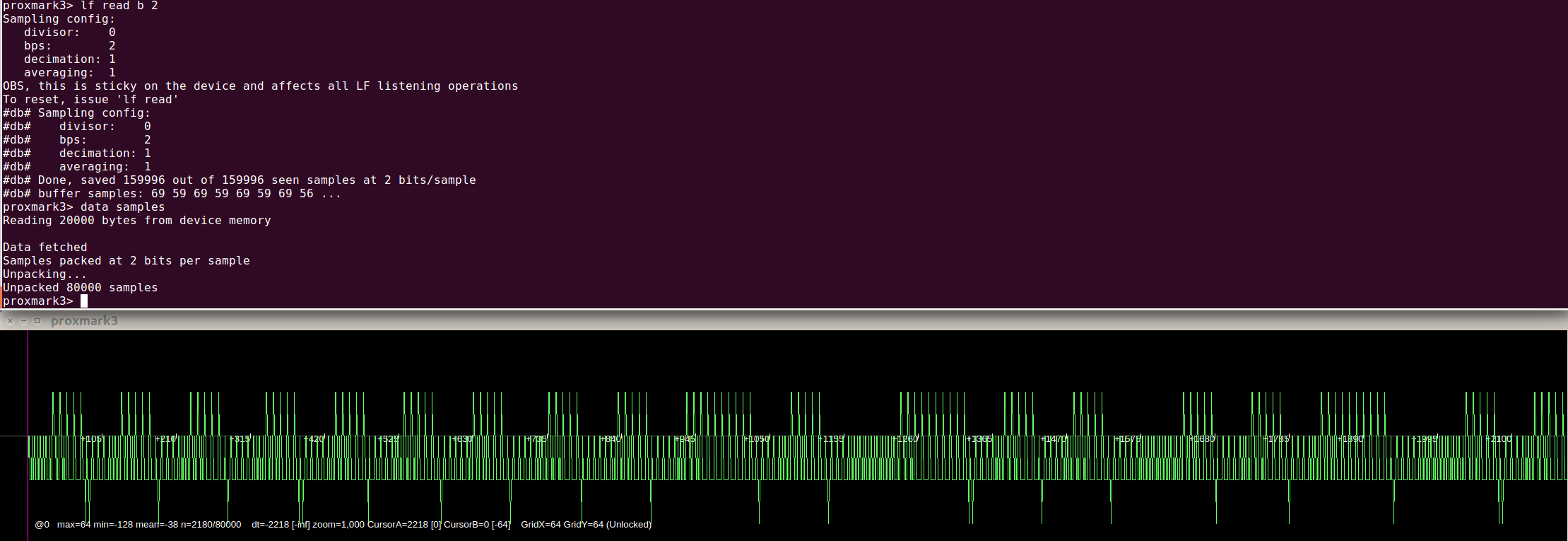
Task: Click the +315 grid label on plot
Action: (x=240, y=439)
